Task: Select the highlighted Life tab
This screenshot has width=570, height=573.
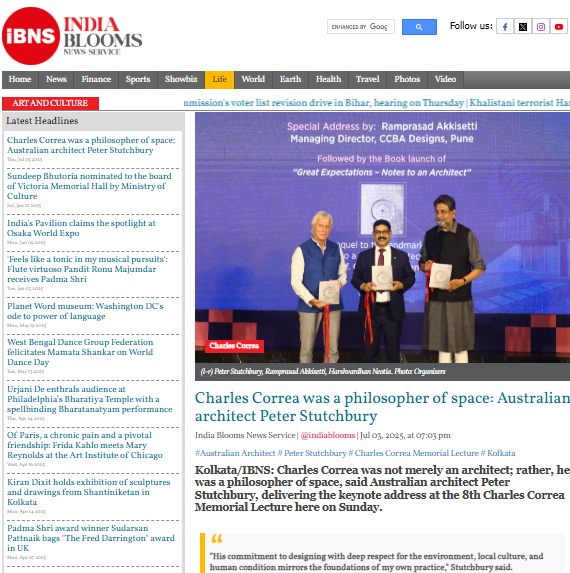Action: point(219,79)
